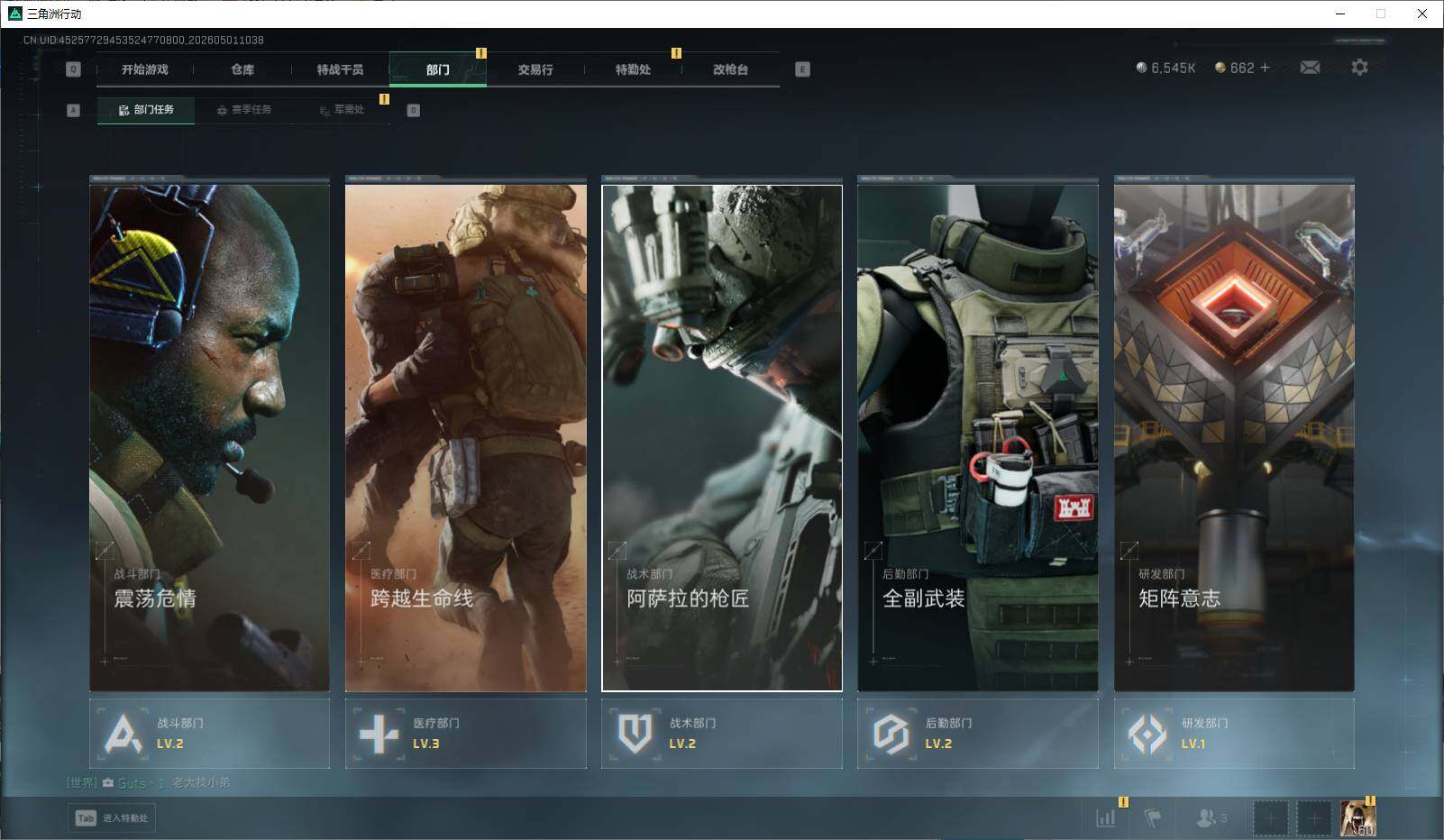Open the 战术部门 LV.2 panel

click(x=721, y=734)
